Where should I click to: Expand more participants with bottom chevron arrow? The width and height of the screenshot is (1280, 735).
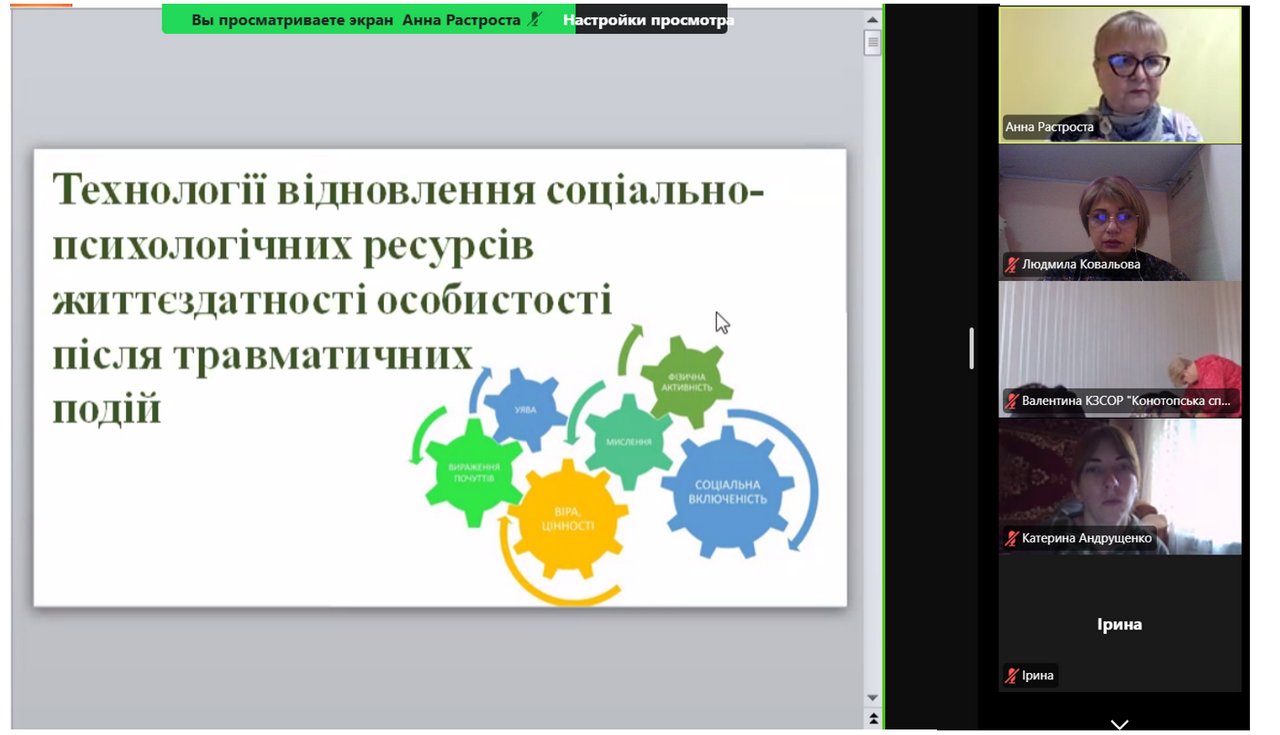coord(1119,724)
